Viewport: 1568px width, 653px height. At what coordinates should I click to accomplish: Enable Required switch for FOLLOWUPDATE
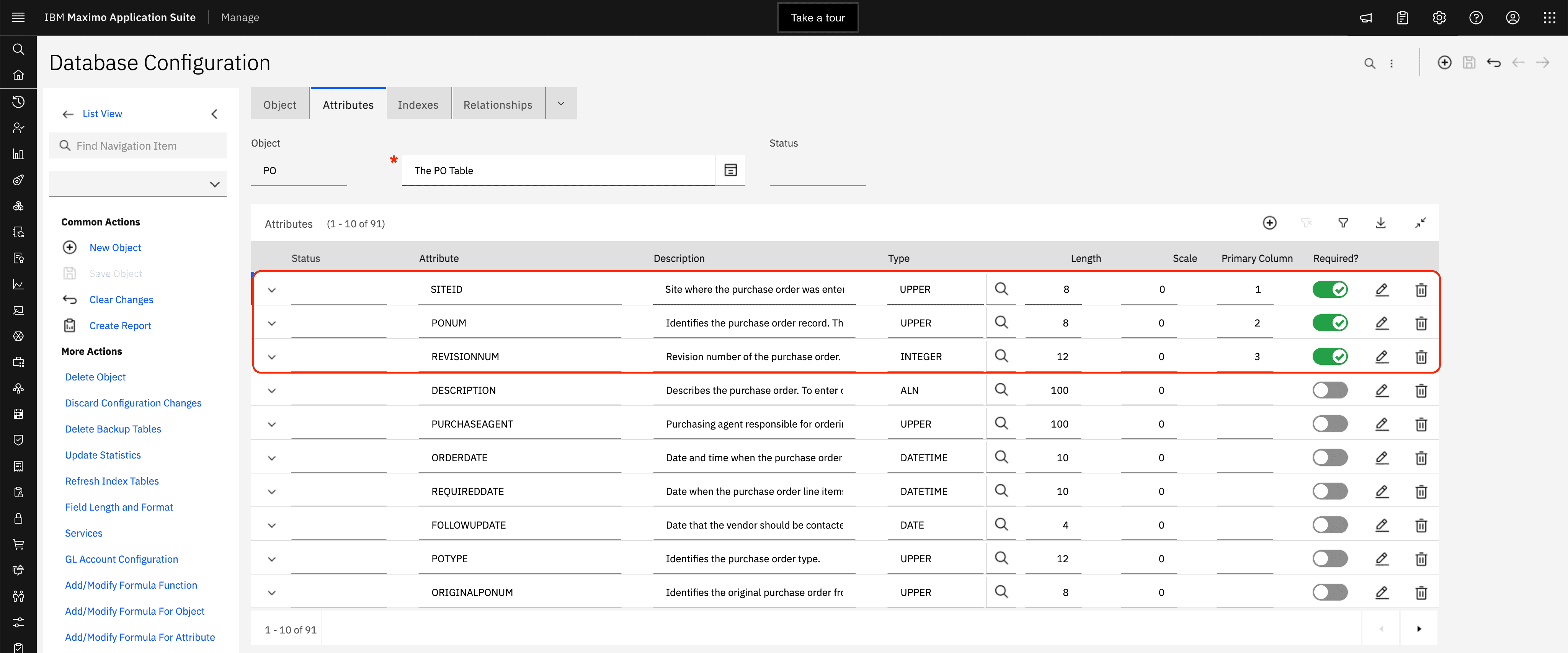click(x=1330, y=525)
